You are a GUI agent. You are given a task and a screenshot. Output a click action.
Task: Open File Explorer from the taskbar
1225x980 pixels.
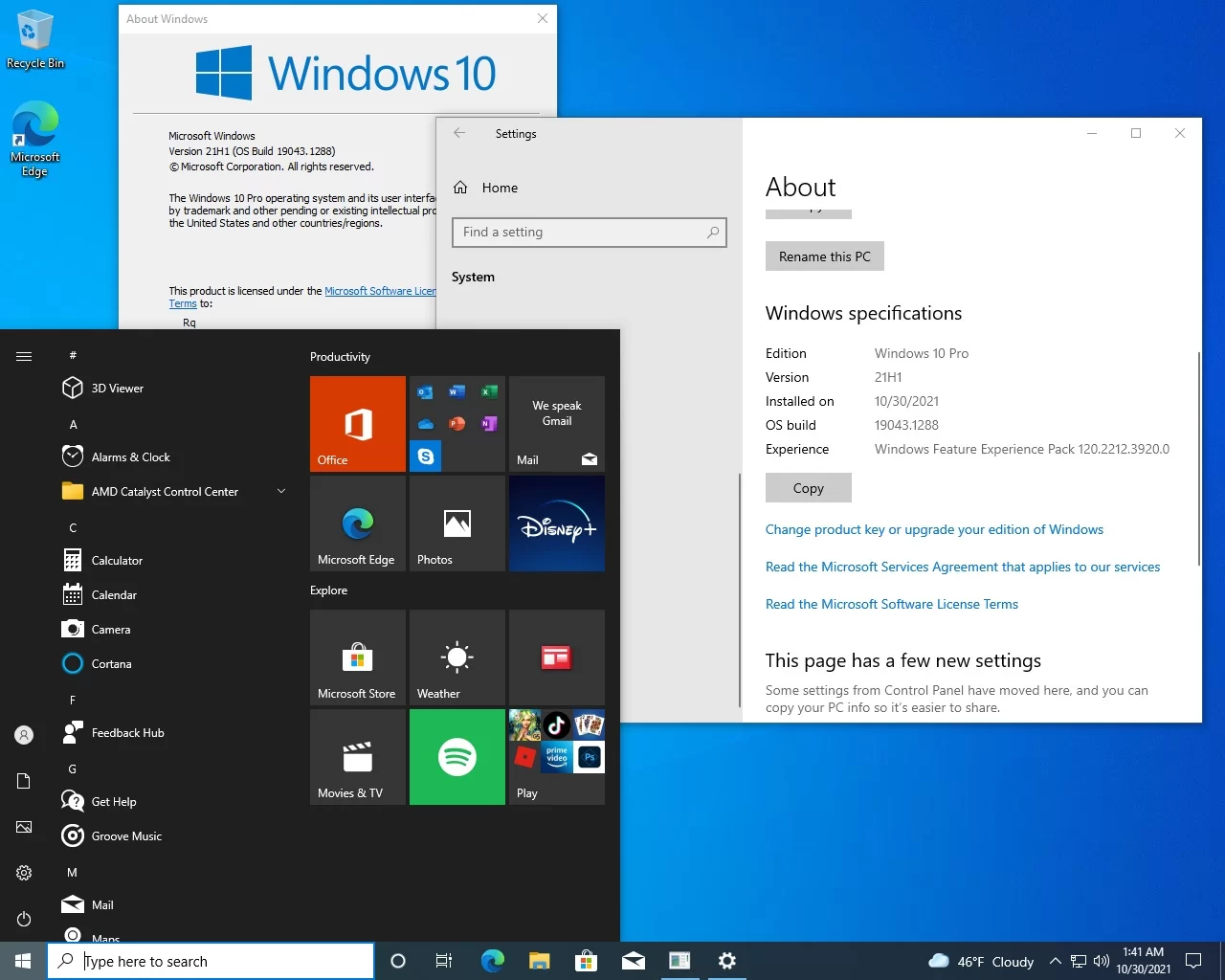pos(540,961)
